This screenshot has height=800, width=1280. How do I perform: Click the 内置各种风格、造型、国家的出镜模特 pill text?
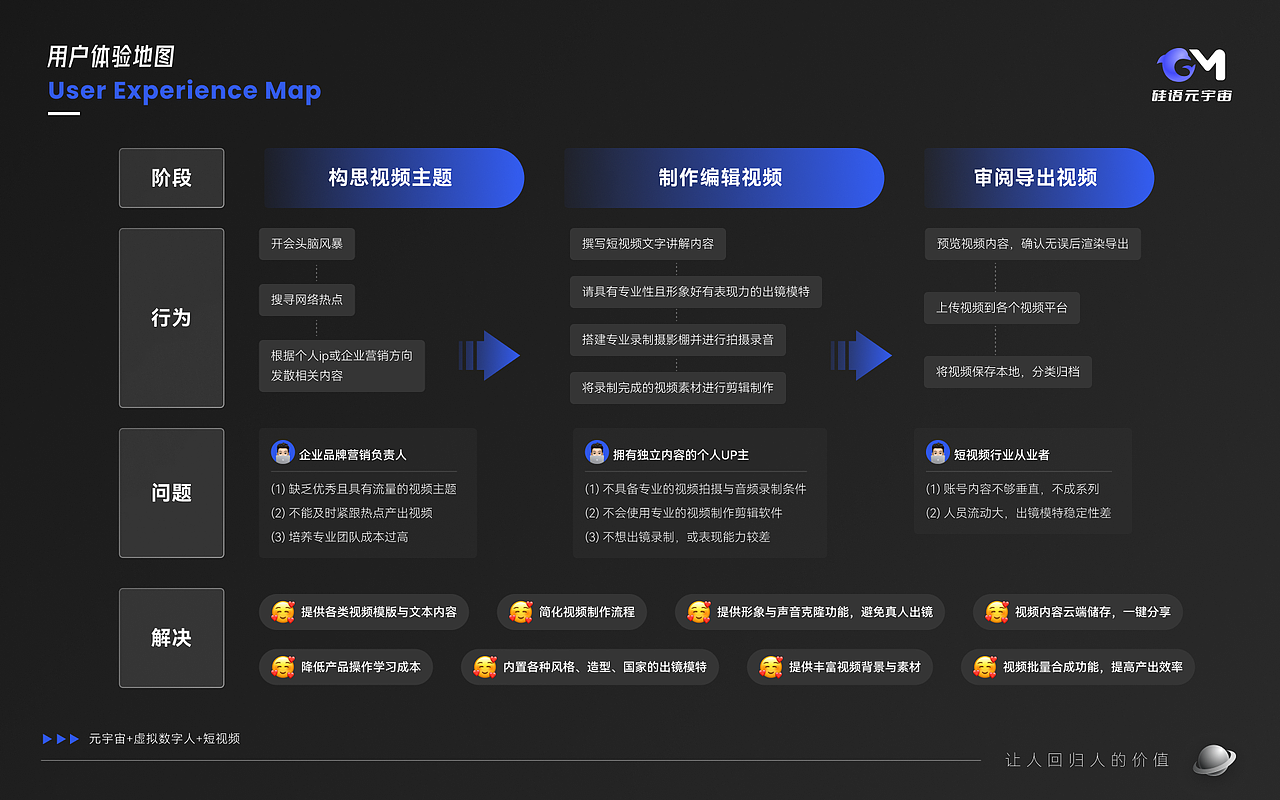tap(605, 667)
